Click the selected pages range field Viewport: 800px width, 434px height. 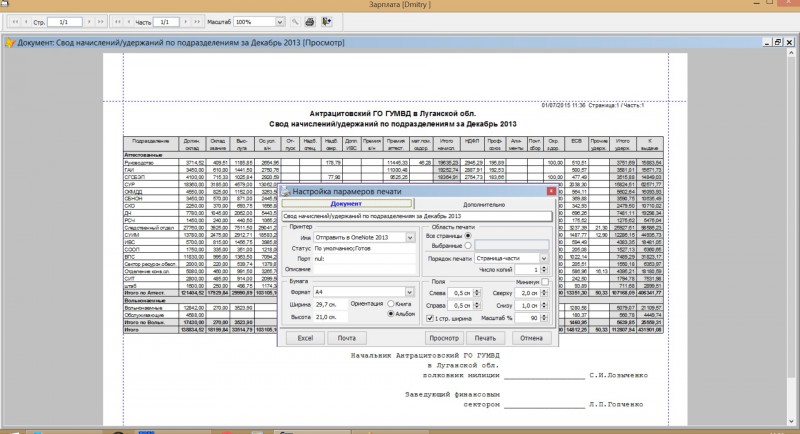(x=512, y=246)
